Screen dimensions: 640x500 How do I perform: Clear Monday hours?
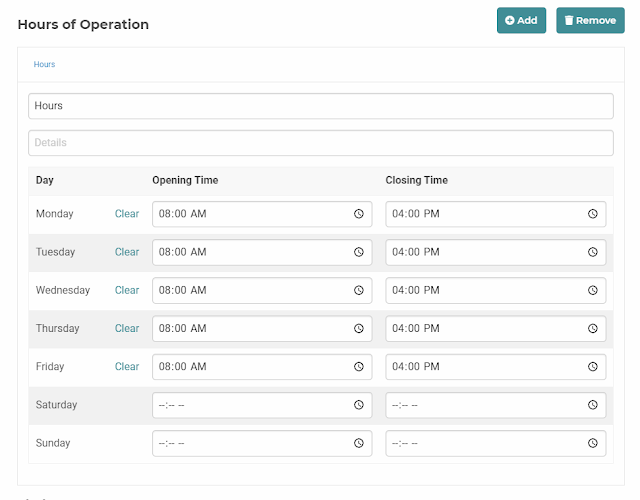(x=127, y=214)
